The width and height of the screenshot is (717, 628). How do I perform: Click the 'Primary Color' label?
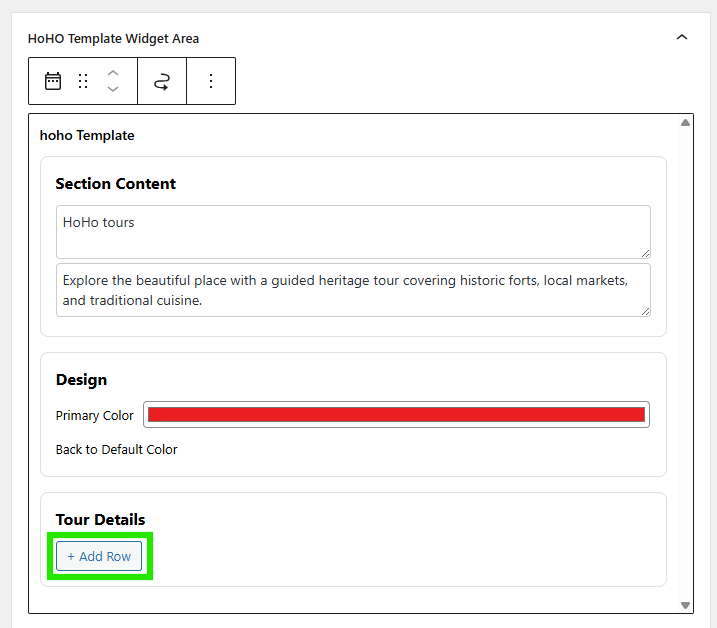(95, 415)
